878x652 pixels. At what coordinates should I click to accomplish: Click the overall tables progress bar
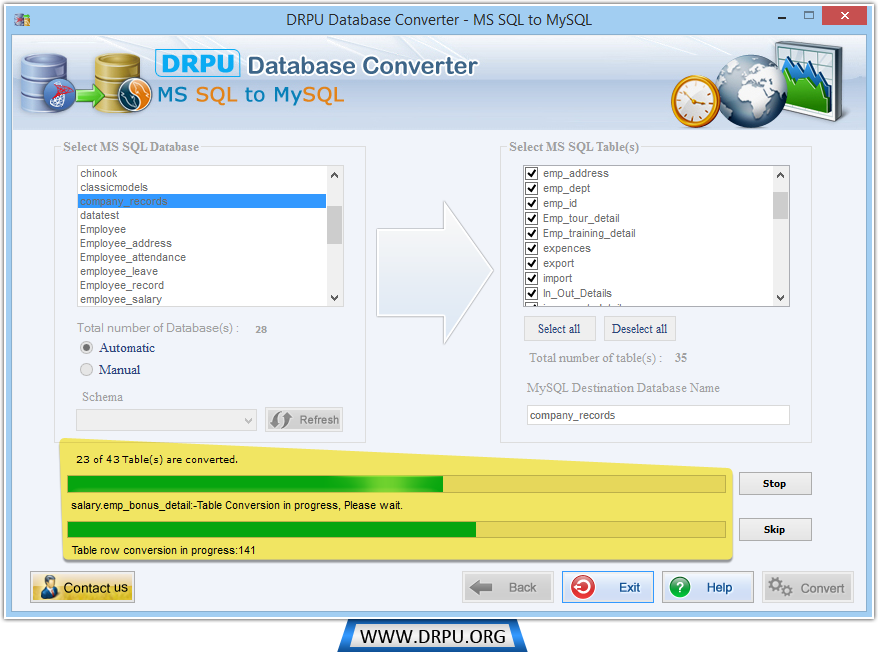tap(396, 484)
